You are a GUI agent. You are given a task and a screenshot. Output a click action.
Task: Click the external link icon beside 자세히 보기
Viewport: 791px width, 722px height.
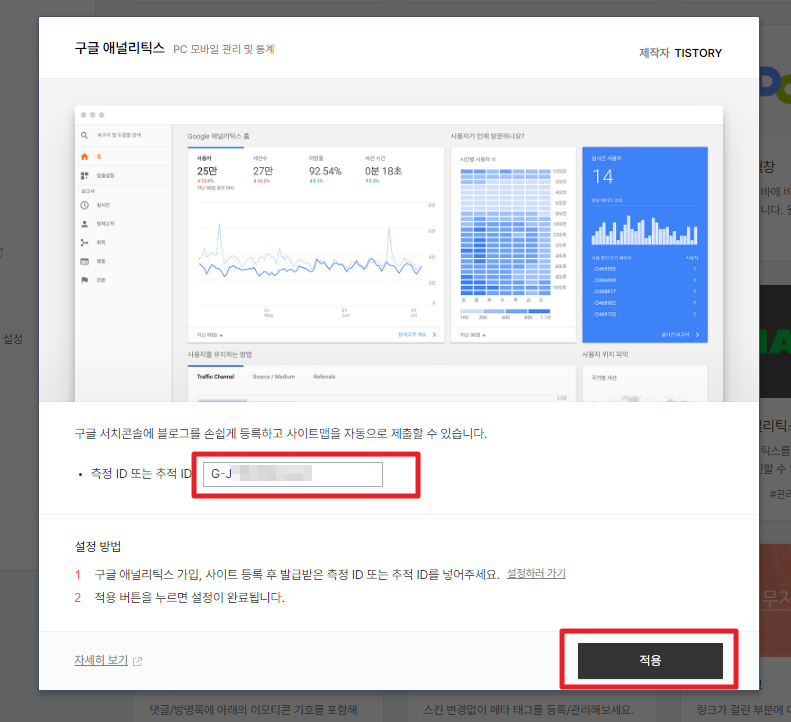[137, 661]
